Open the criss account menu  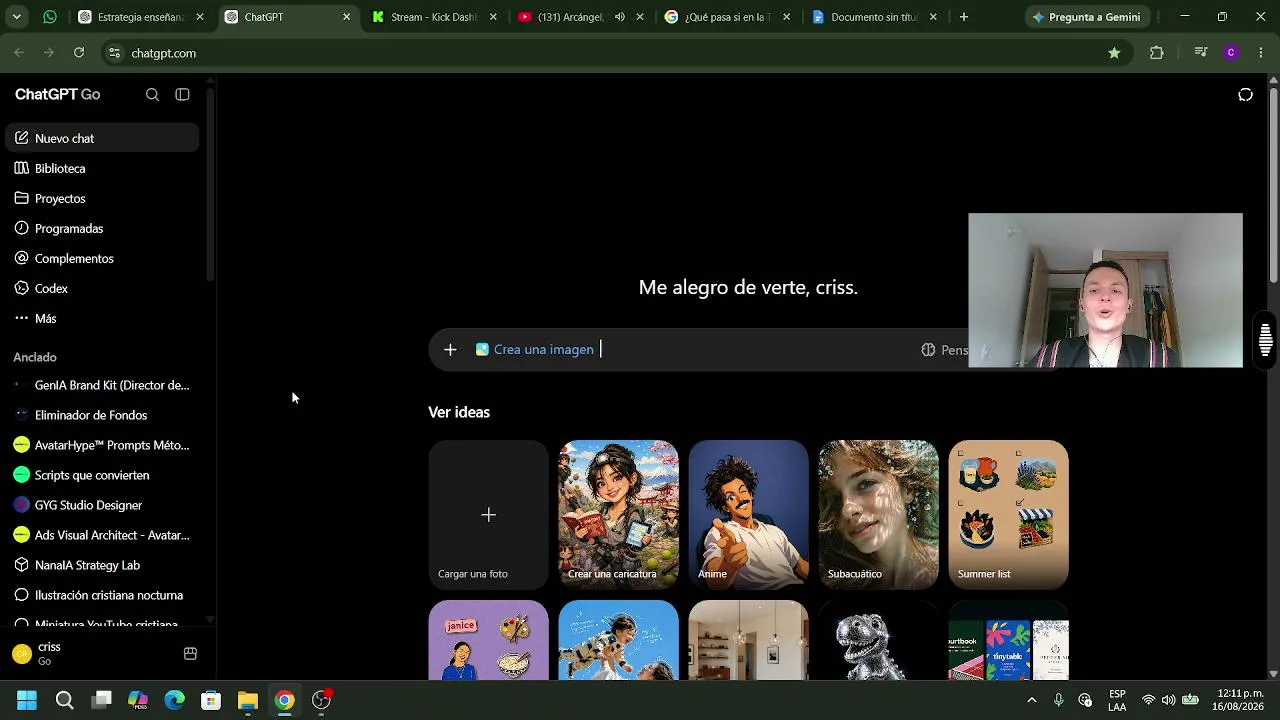point(90,654)
